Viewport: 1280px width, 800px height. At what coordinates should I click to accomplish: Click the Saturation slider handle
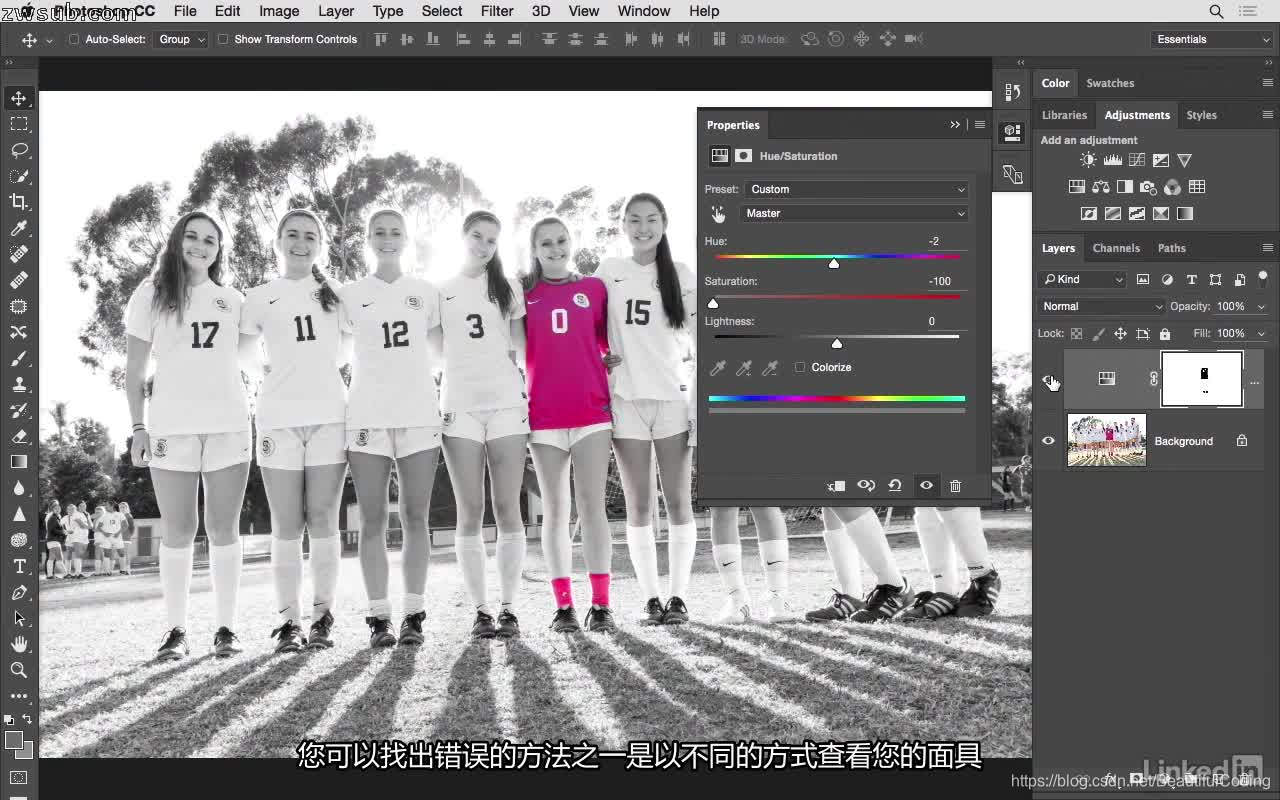coord(713,303)
